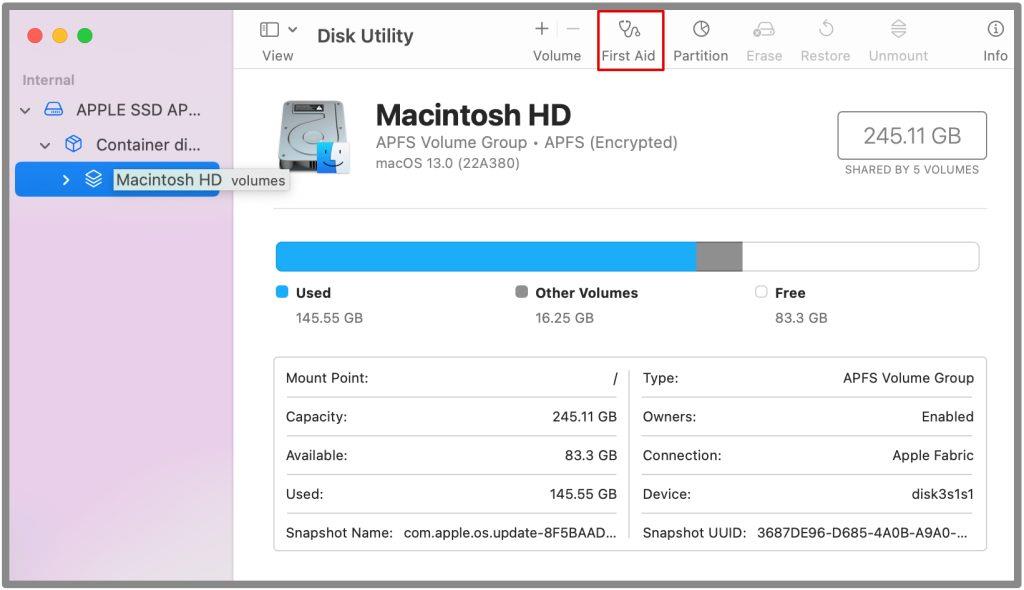Select Container di... in the sidebar

point(148,144)
